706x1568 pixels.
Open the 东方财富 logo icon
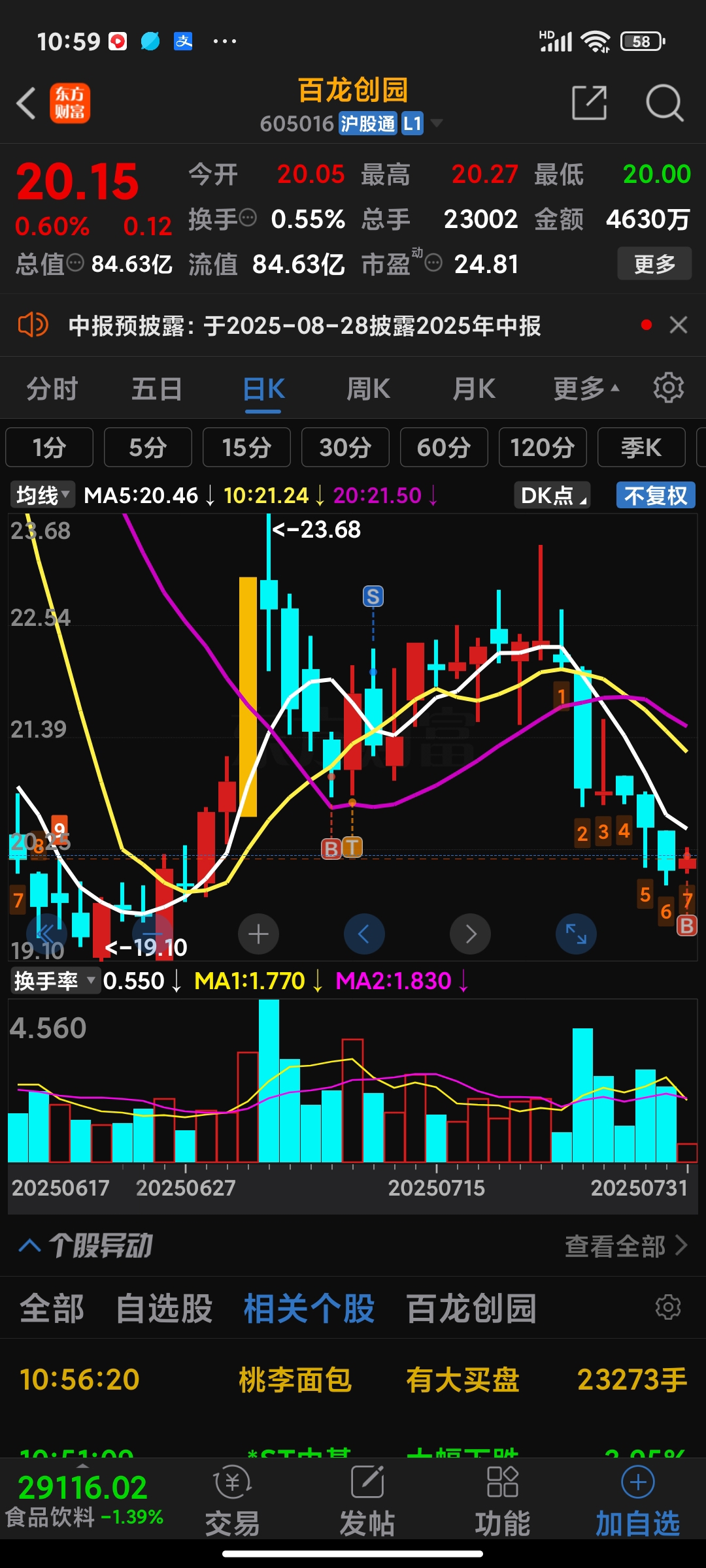(70, 103)
